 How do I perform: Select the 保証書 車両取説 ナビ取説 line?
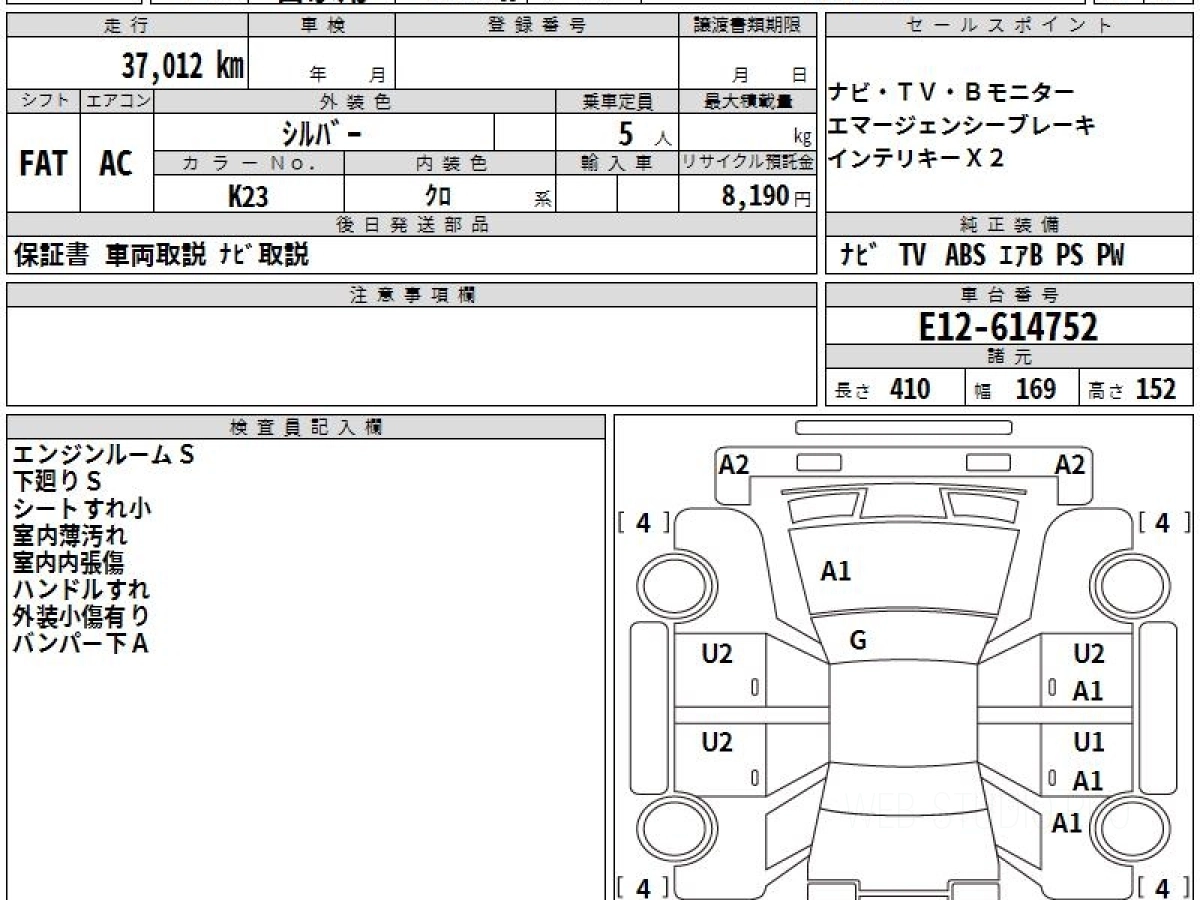point(161,255)
